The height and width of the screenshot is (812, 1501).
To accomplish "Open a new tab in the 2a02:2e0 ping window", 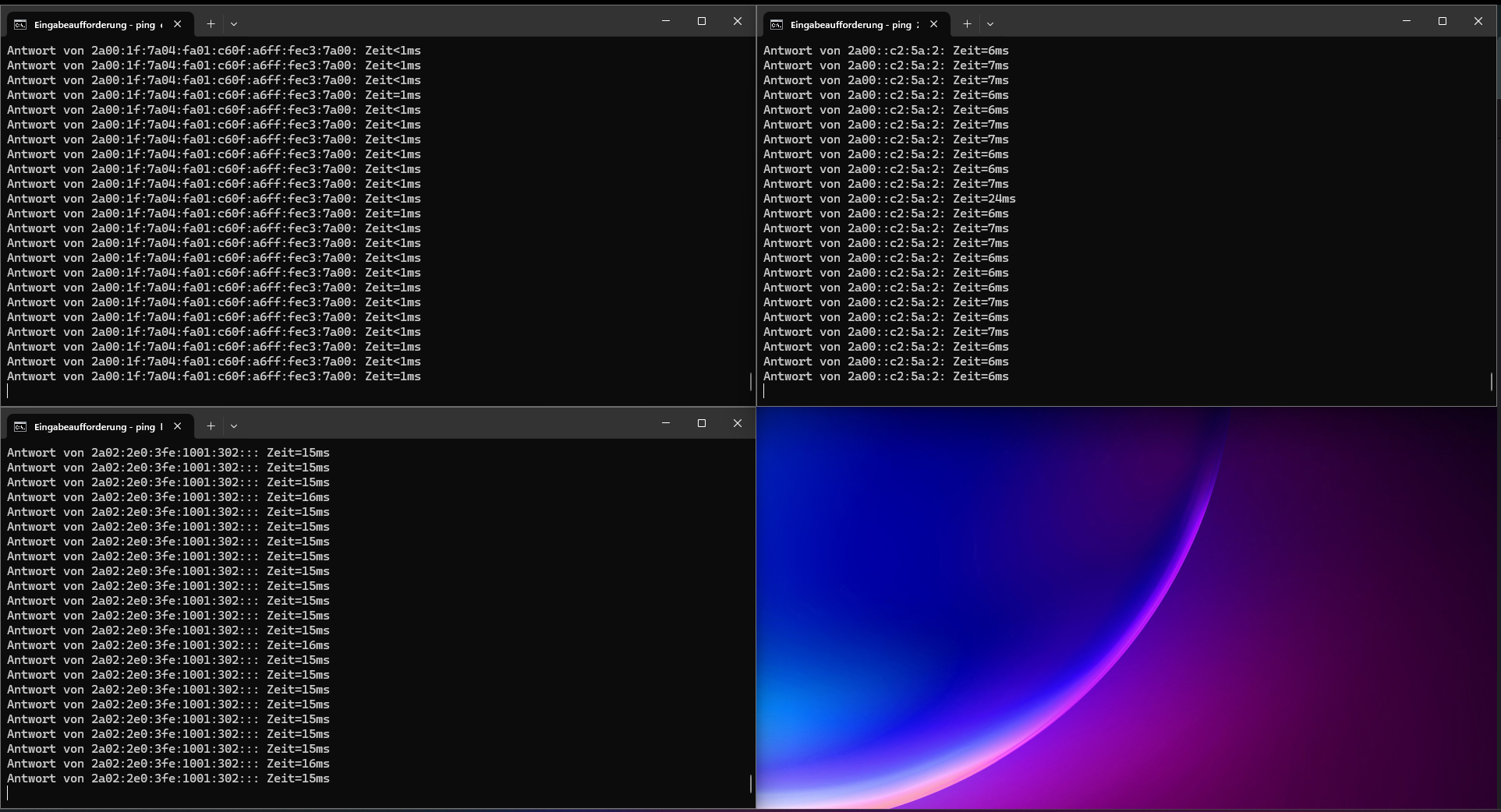I will (211, 426).
